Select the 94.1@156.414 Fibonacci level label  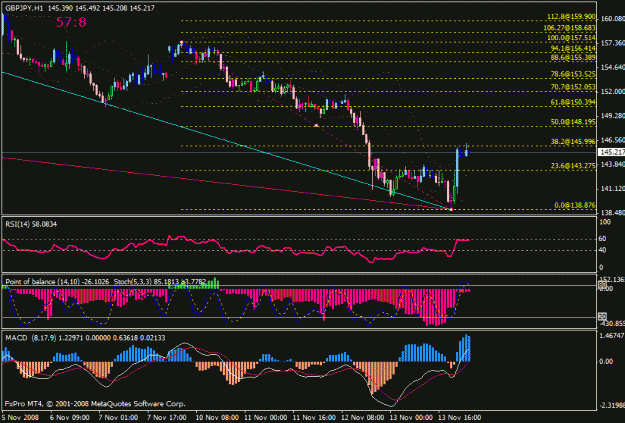(x=573, y=48)
